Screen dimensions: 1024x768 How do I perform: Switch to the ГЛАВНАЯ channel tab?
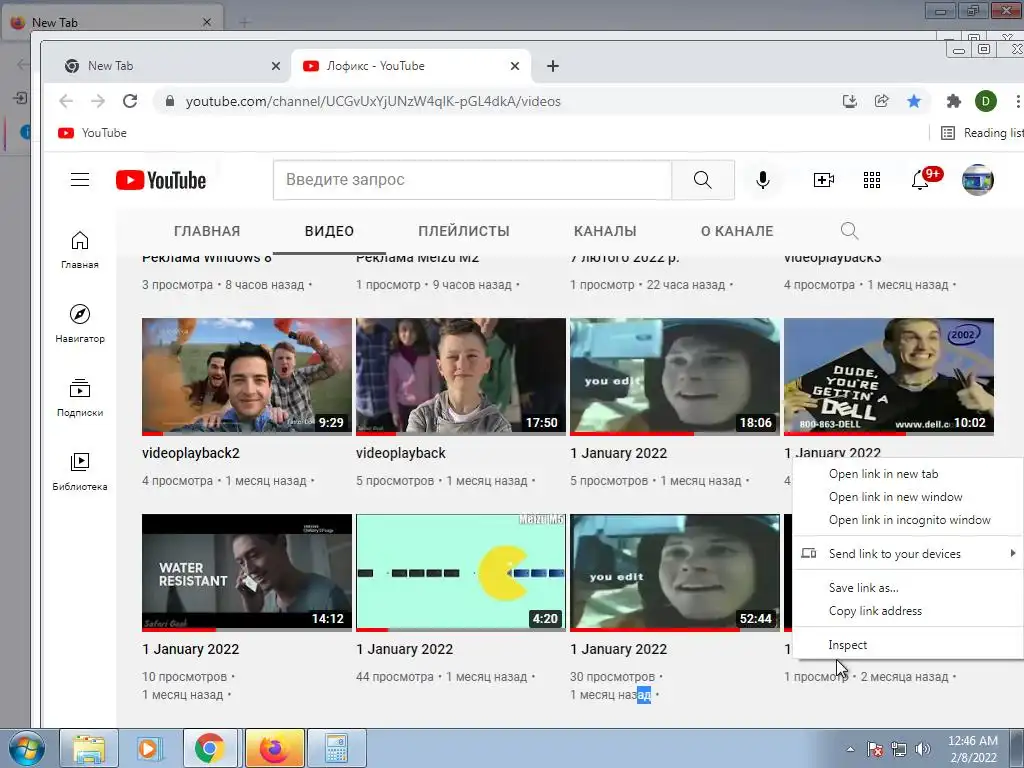[x=207, y=231]
